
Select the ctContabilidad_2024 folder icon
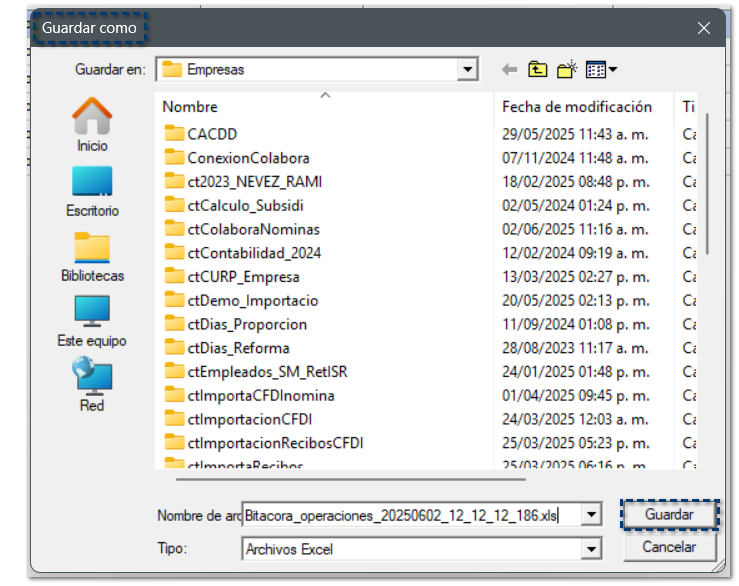174,253
